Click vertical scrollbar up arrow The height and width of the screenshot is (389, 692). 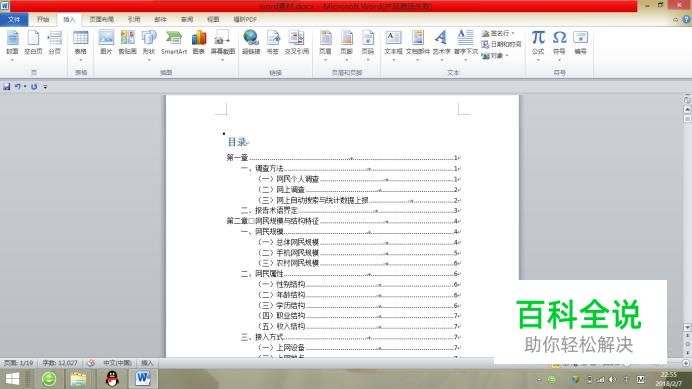tap(687, 109)
